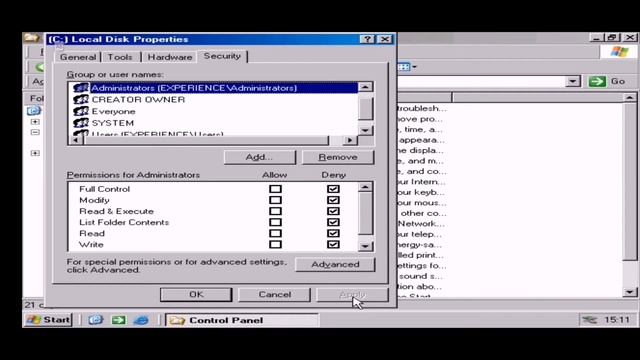This screenshot has width=640, height=360.
Task: Click the Windows logo in Control Panel
Action: tap(619, 52)
